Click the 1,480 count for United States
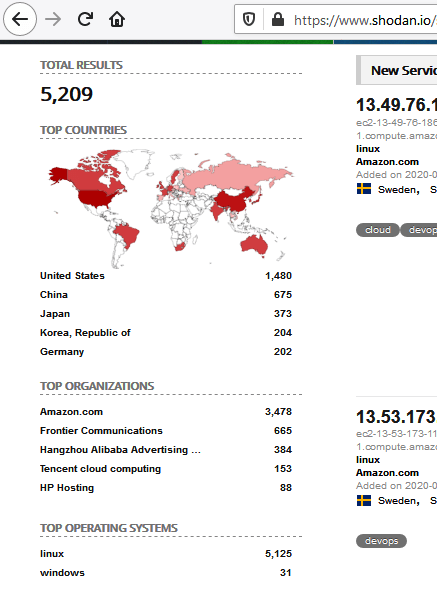 tap(278, 276)
